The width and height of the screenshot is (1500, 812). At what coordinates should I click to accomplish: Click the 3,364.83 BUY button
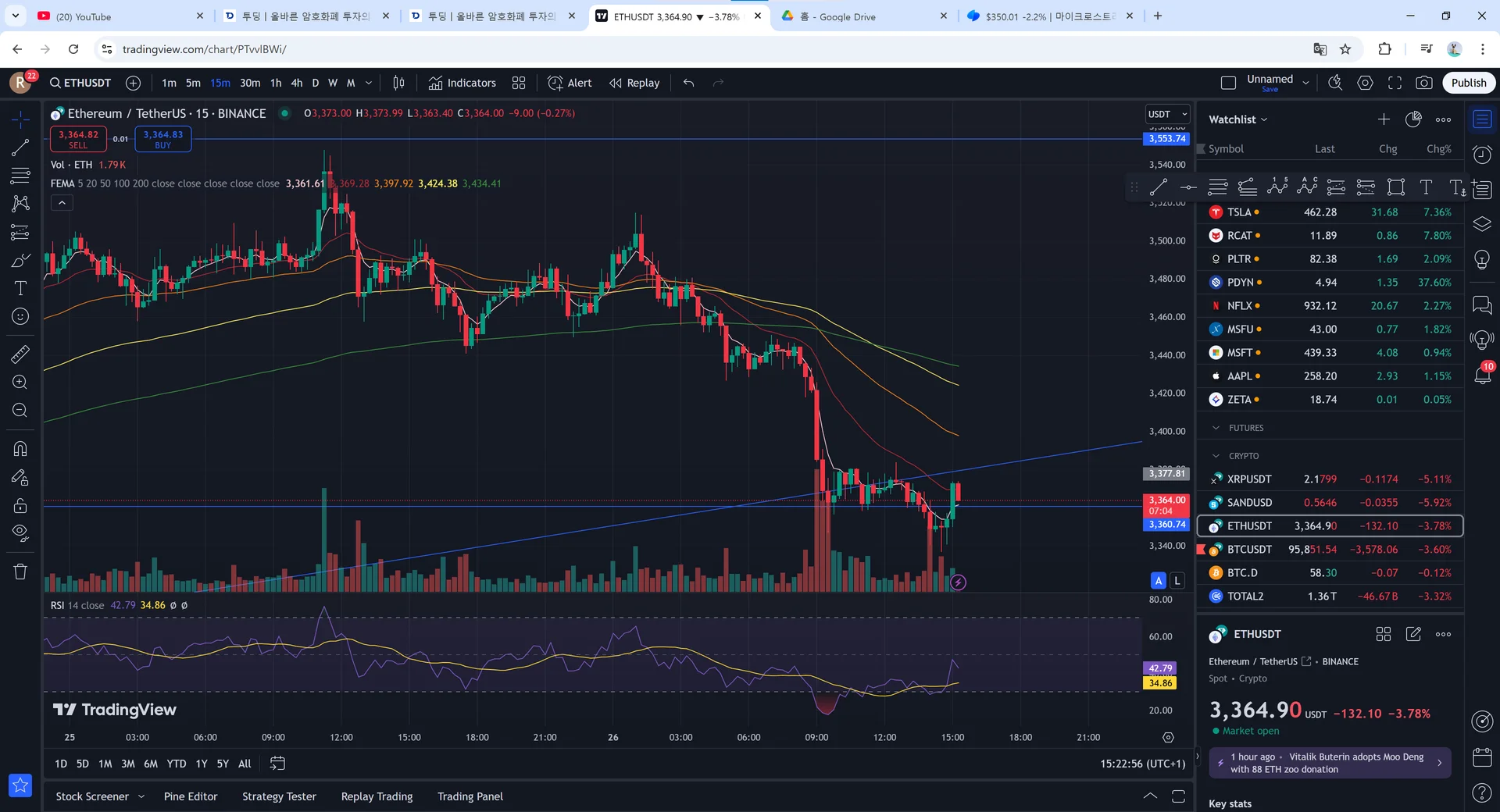(163, 139)
